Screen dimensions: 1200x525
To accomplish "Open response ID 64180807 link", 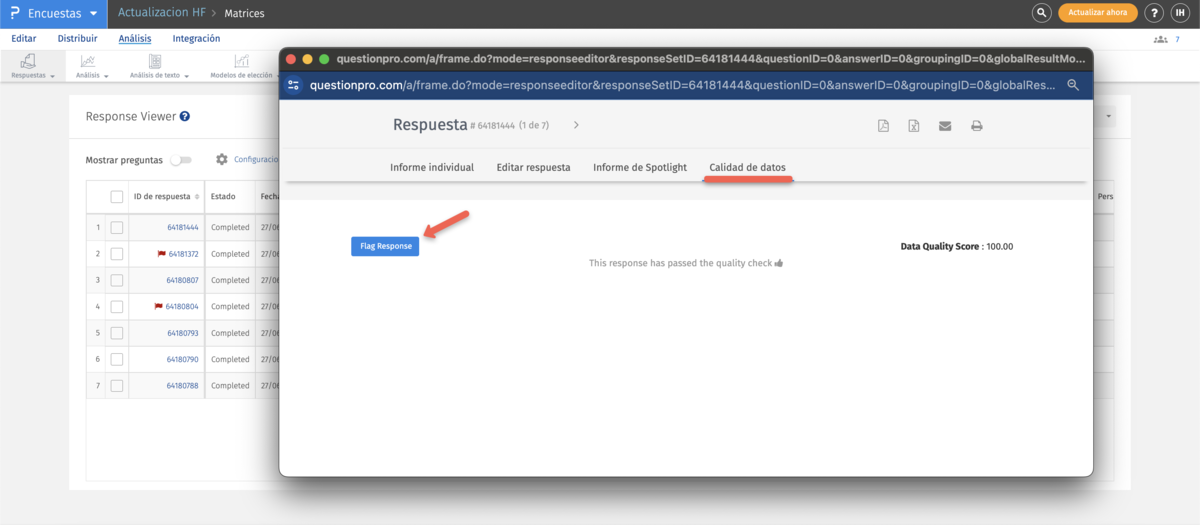I will pyautogui.click(x=182, y=280).
